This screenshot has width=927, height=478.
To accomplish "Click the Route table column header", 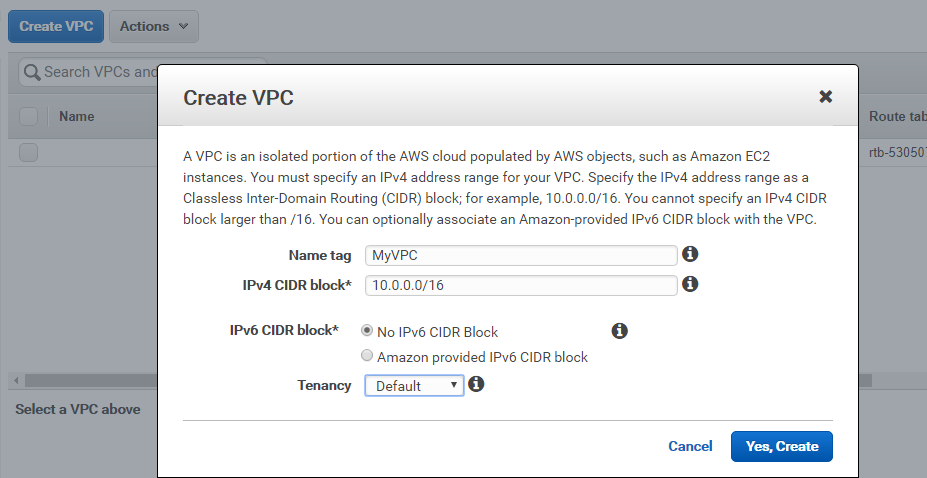I will 897,116.
